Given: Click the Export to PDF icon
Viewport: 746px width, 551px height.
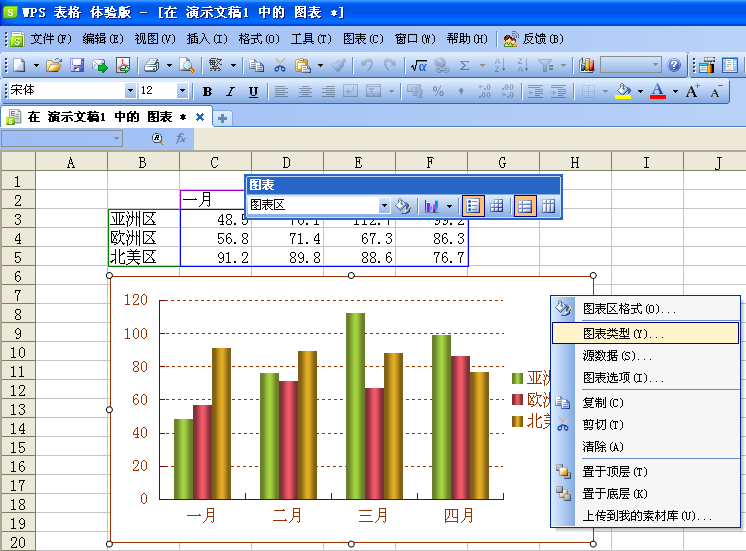Looking at the screenshot, I should 123,65.
